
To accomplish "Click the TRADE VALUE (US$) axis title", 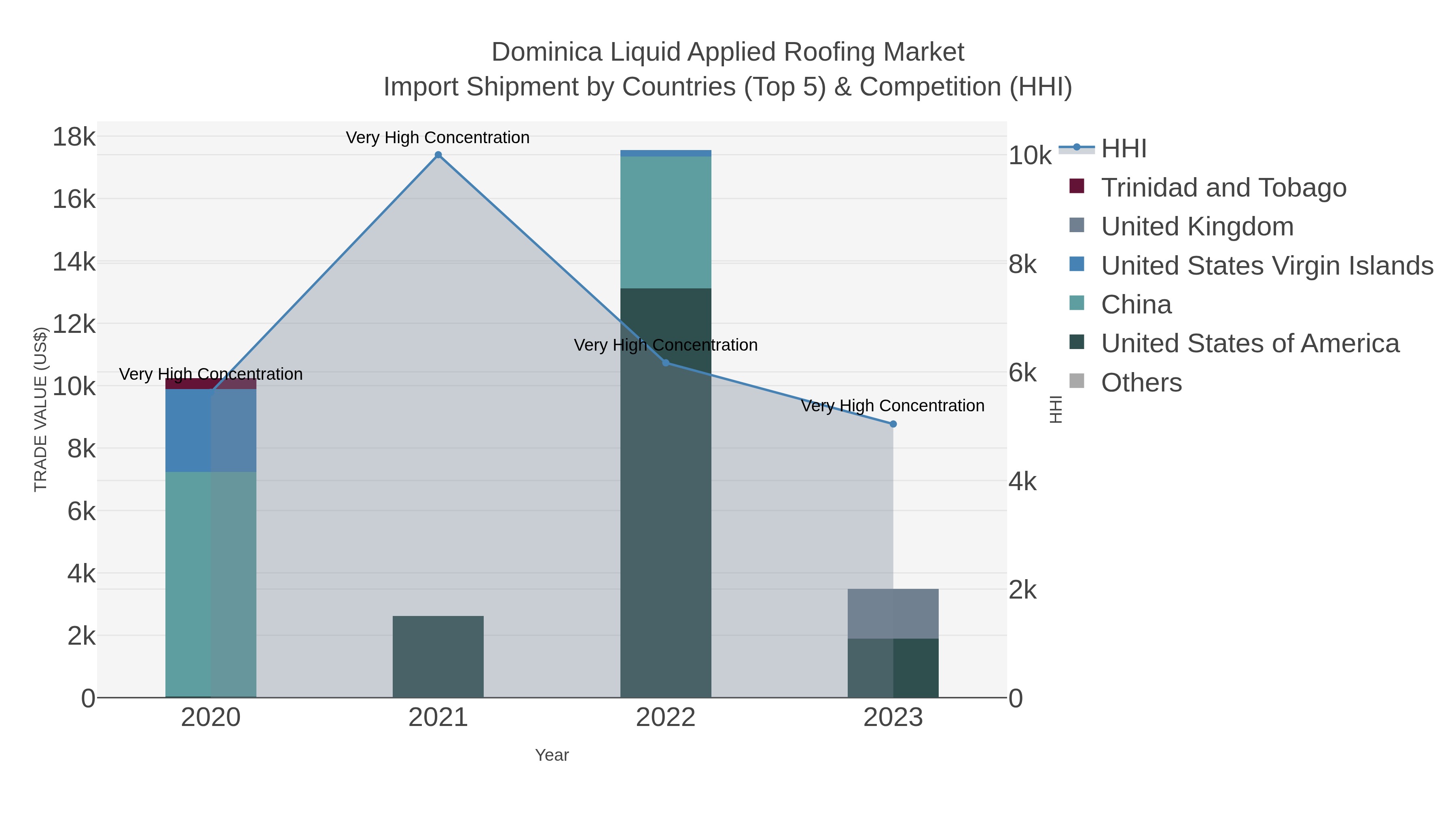I will point(41,410).
